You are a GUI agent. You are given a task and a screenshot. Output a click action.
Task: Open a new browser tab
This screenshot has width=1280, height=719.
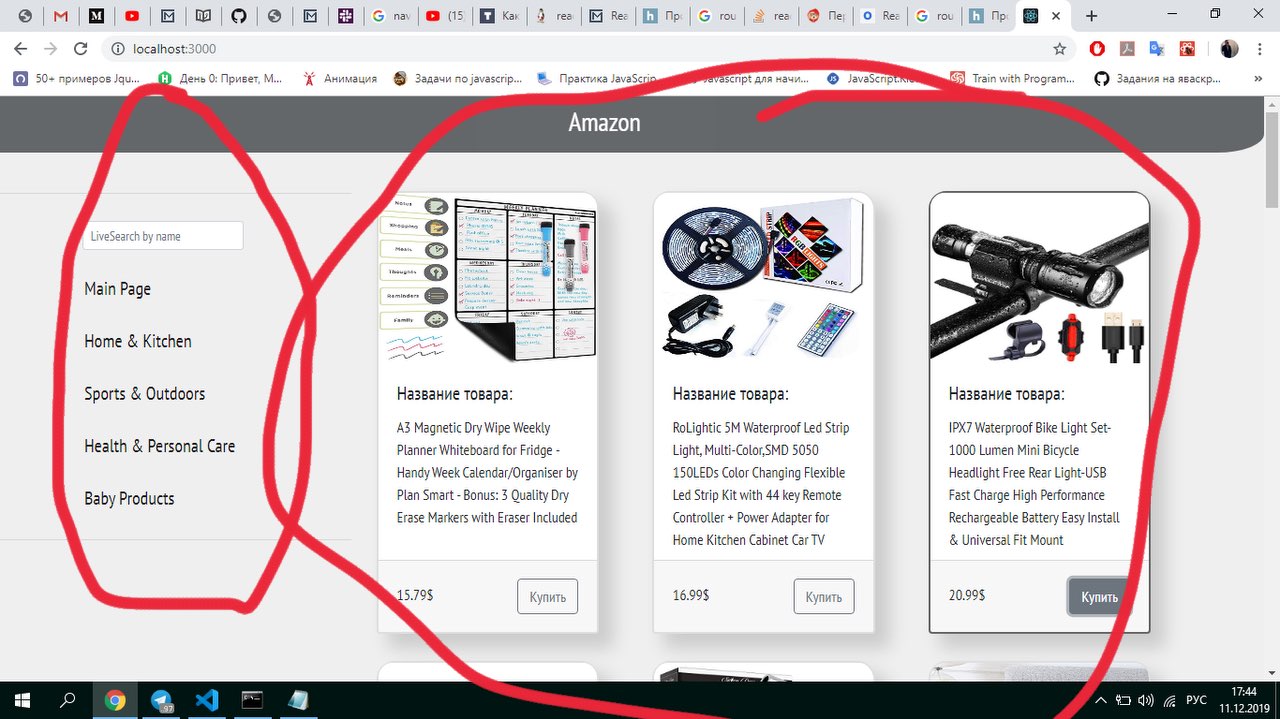[x=1091, y=16]
